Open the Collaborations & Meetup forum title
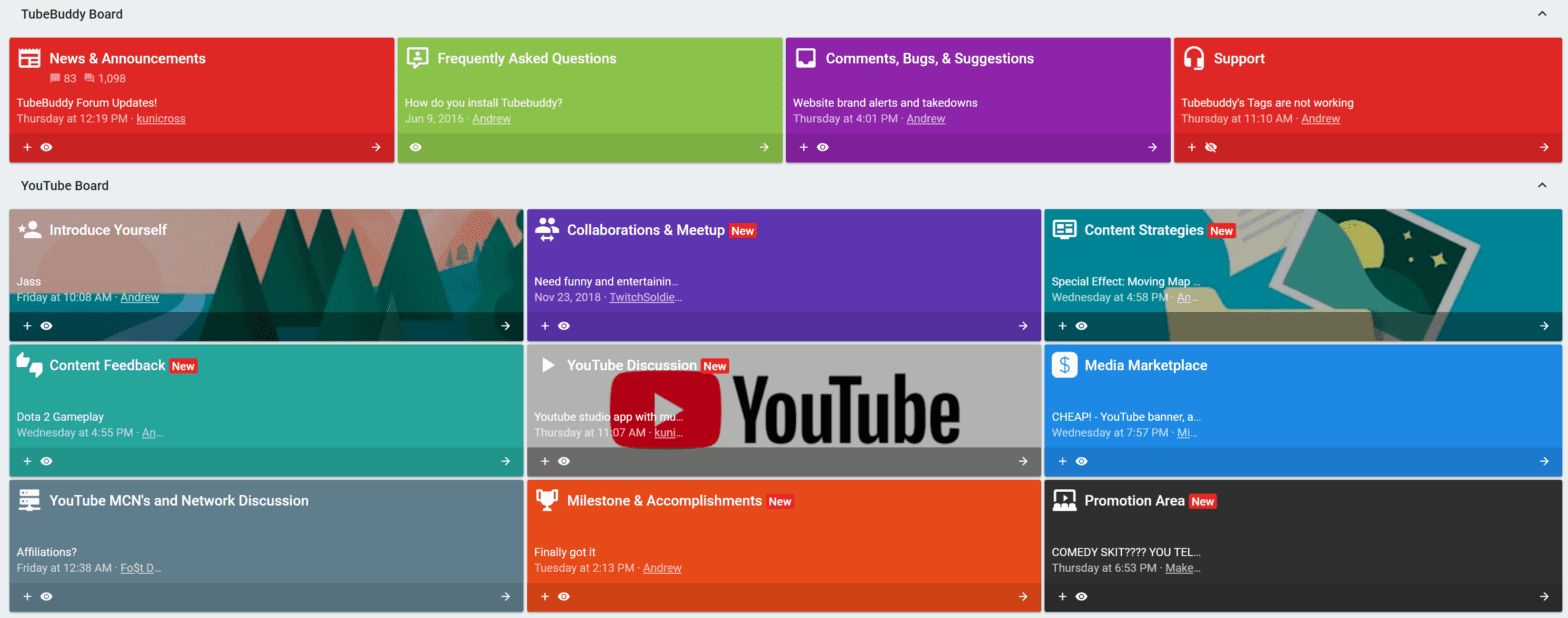Viewport: 1568px width, 618px height. [x=645, y=230]
